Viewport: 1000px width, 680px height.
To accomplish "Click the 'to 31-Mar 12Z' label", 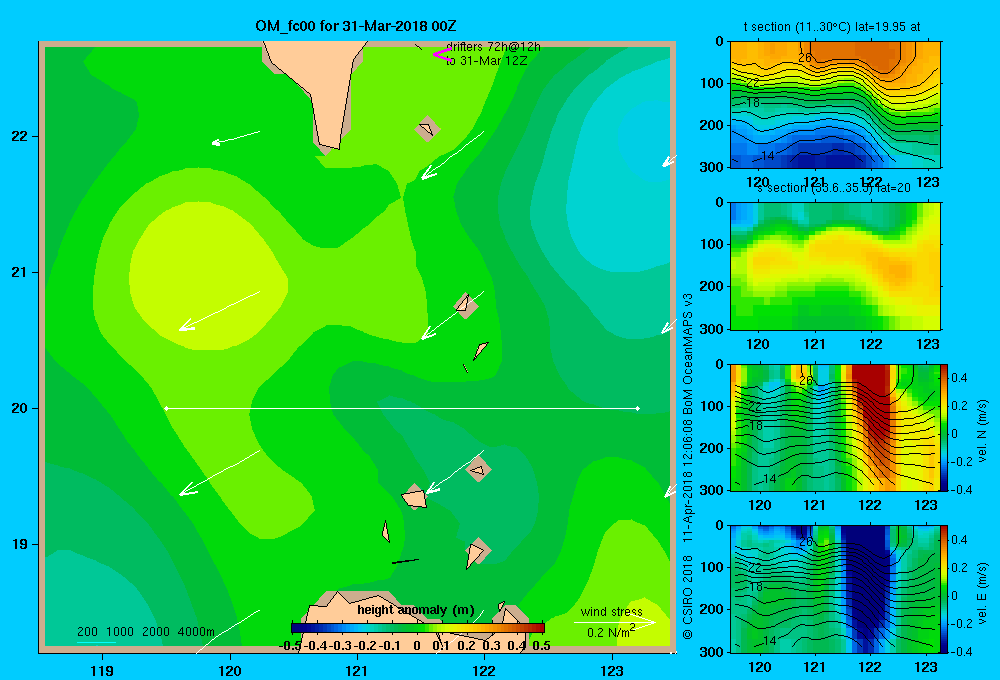I will pos(487,61).
